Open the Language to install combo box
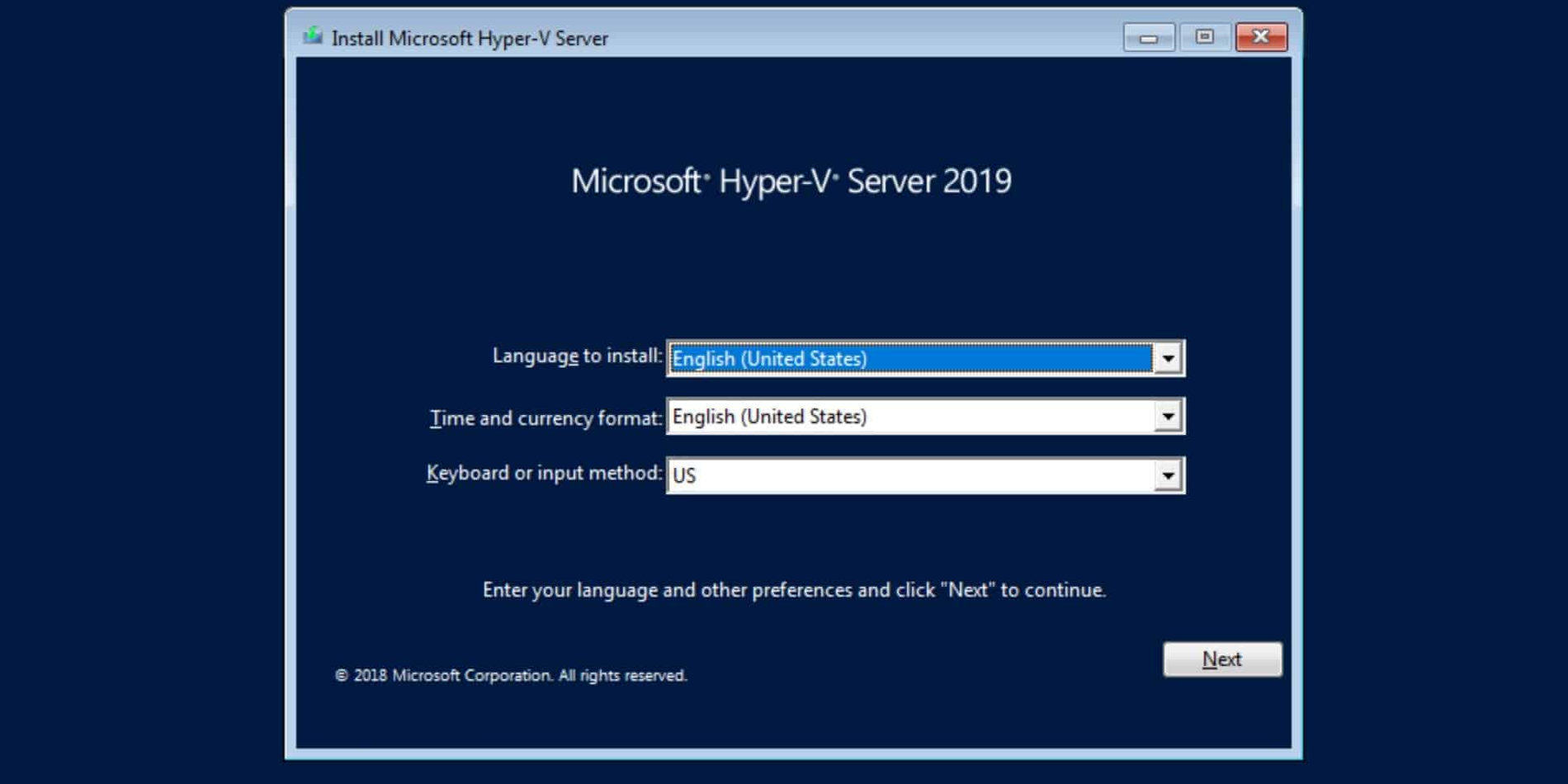 click(x=925, y=358)
